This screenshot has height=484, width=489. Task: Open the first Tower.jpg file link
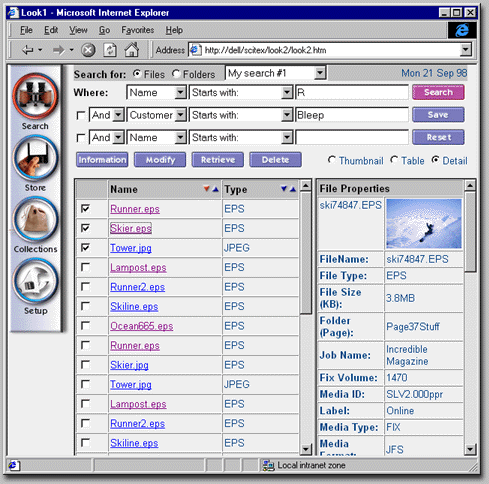point(131,248)
